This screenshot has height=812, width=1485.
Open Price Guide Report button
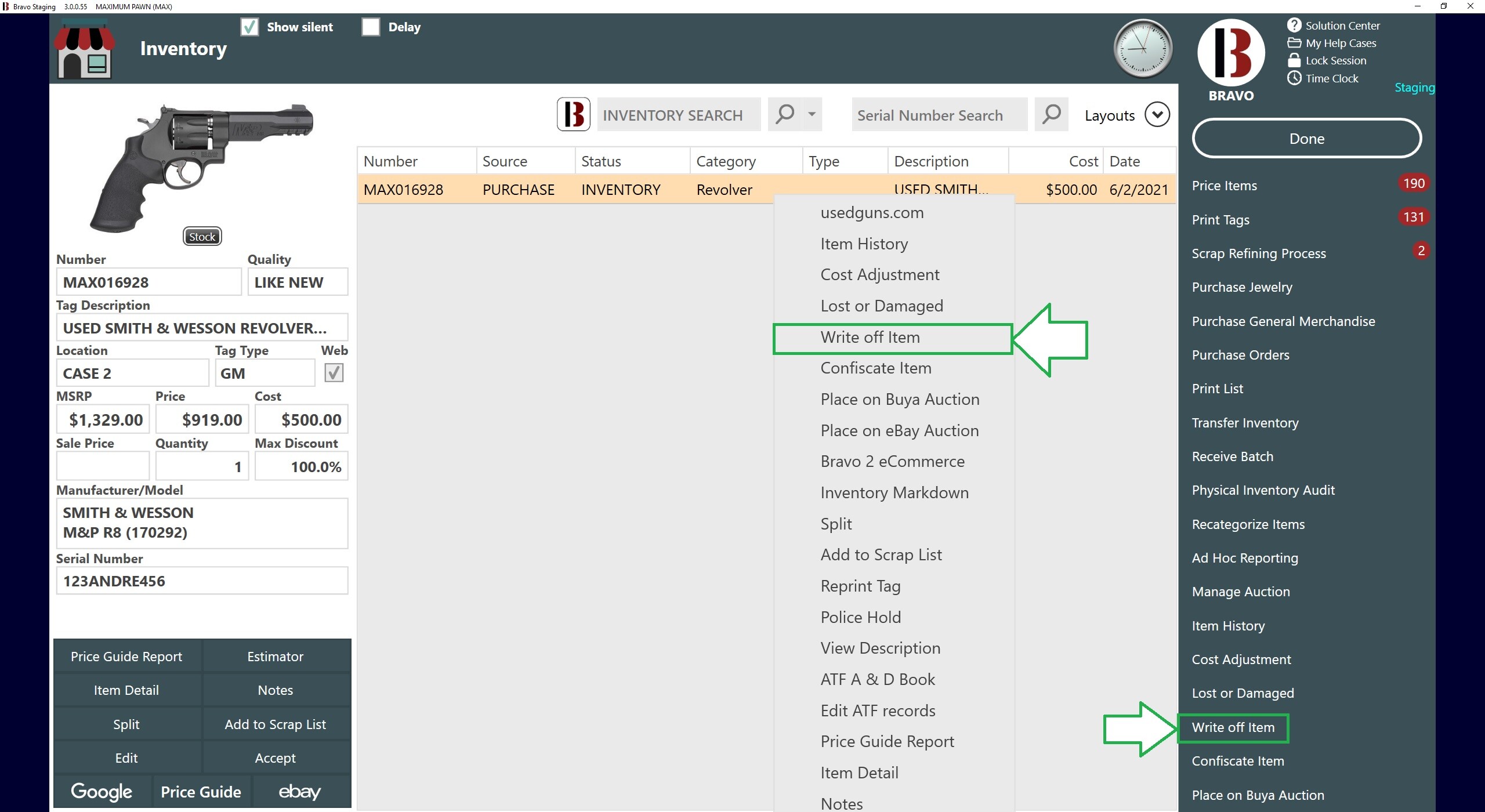126,657
